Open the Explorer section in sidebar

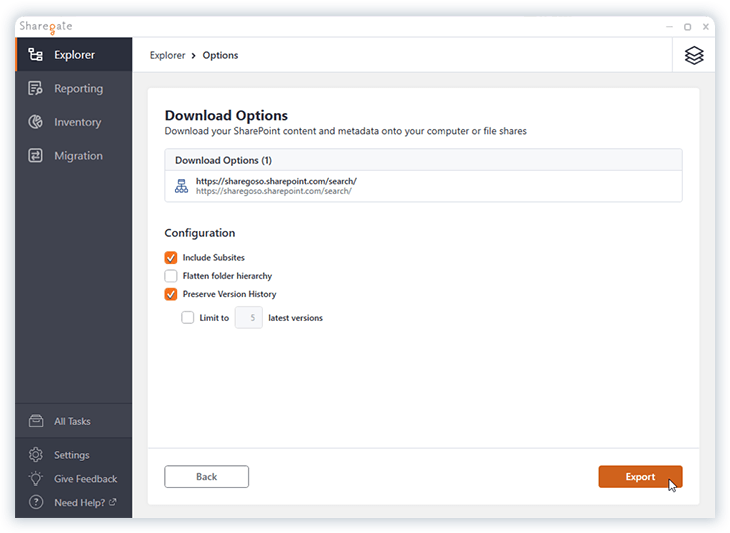[74, 54]
